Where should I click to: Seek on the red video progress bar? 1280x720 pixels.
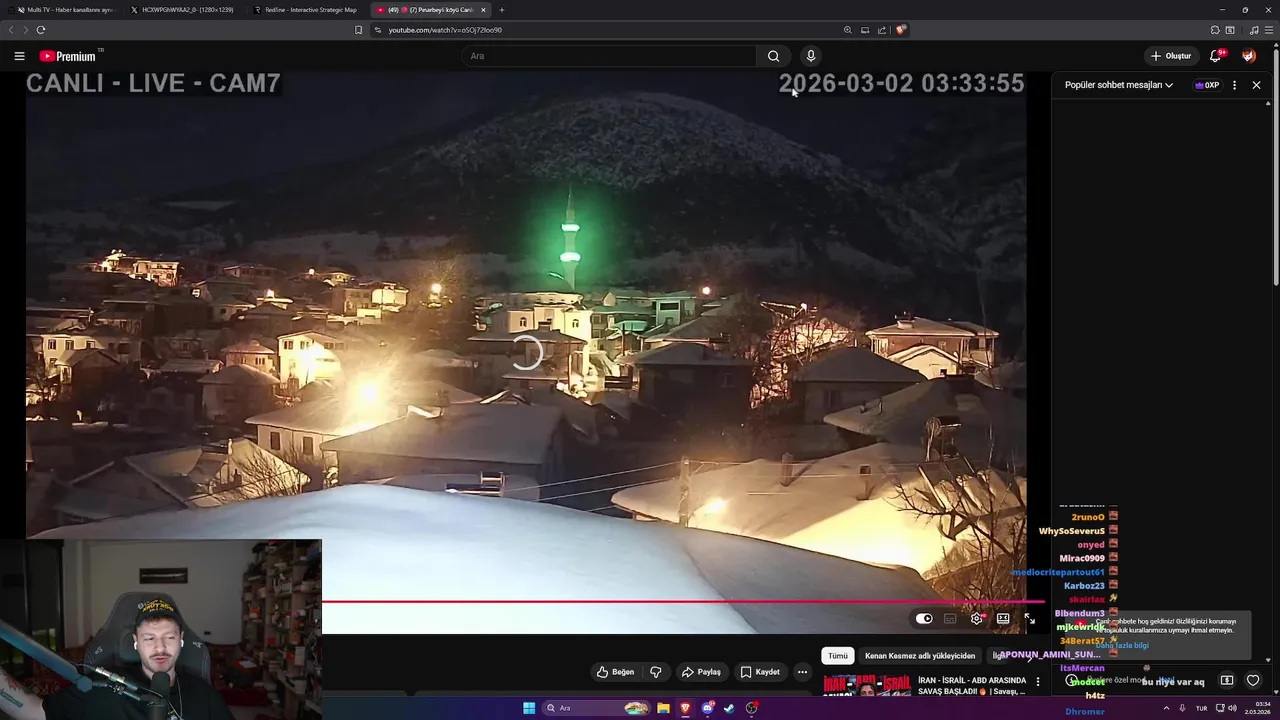point(683,602)
